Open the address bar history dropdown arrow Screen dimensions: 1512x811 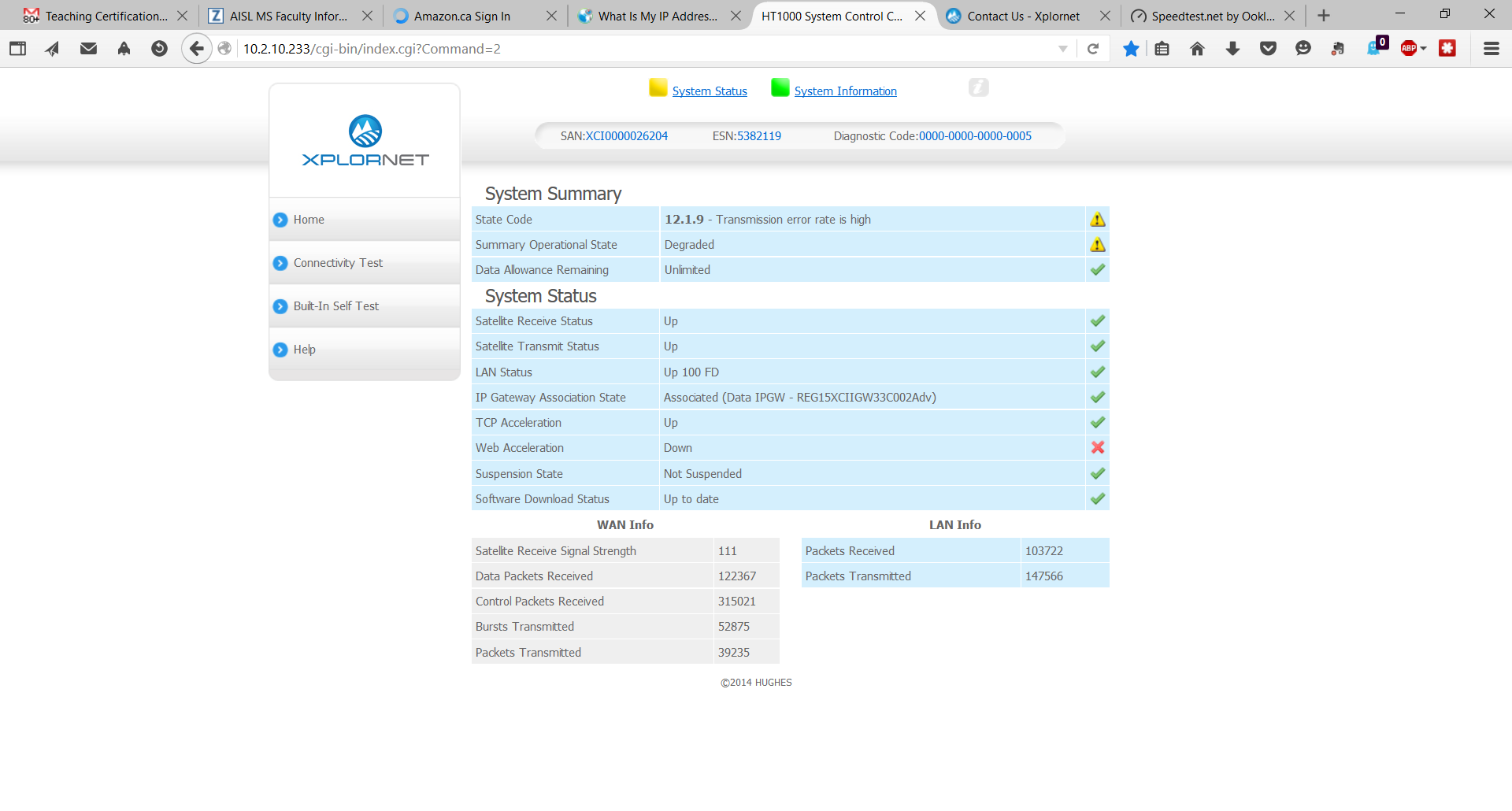coord(1063,49)
